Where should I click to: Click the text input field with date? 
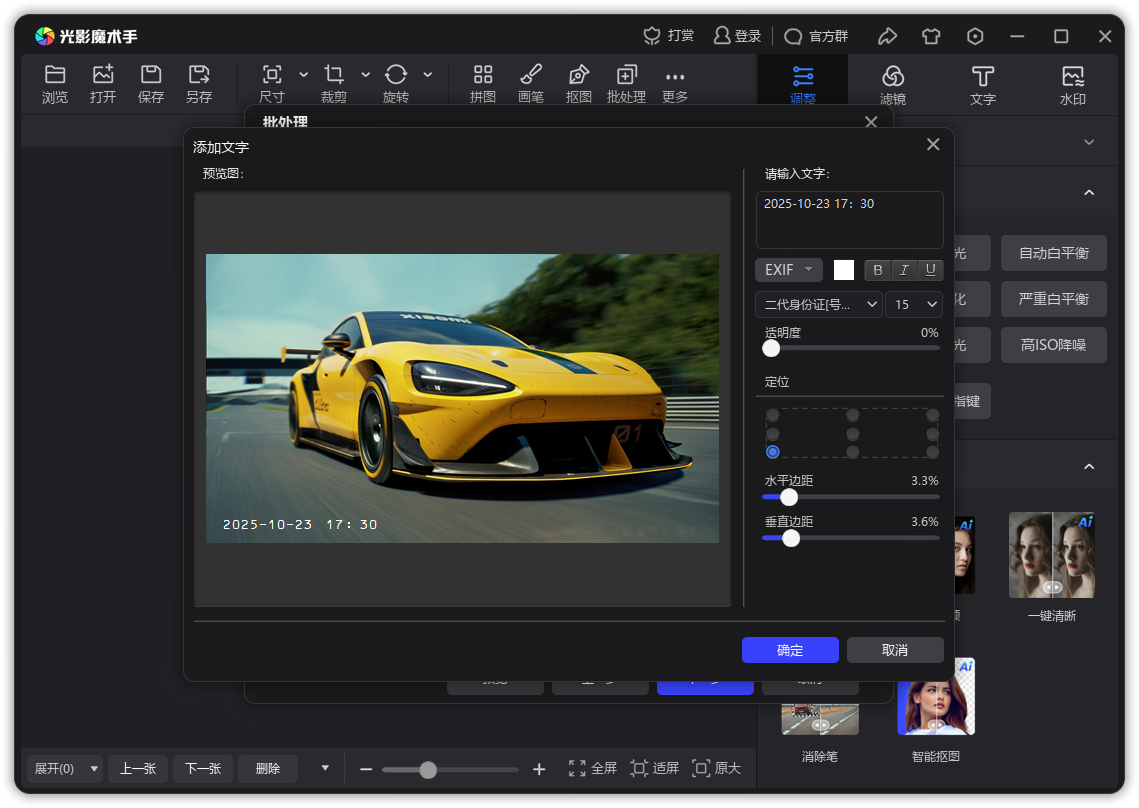849,220
